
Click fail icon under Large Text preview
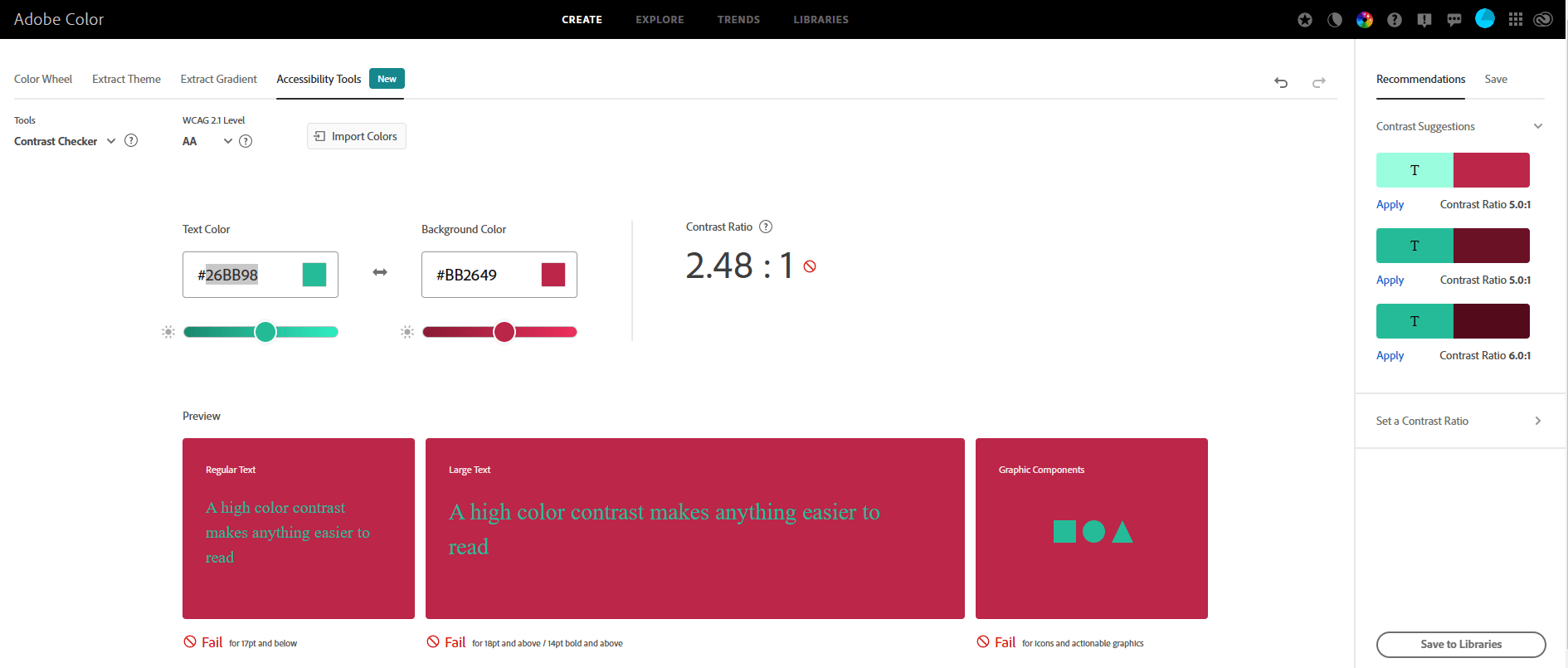(x=433, y=641)
